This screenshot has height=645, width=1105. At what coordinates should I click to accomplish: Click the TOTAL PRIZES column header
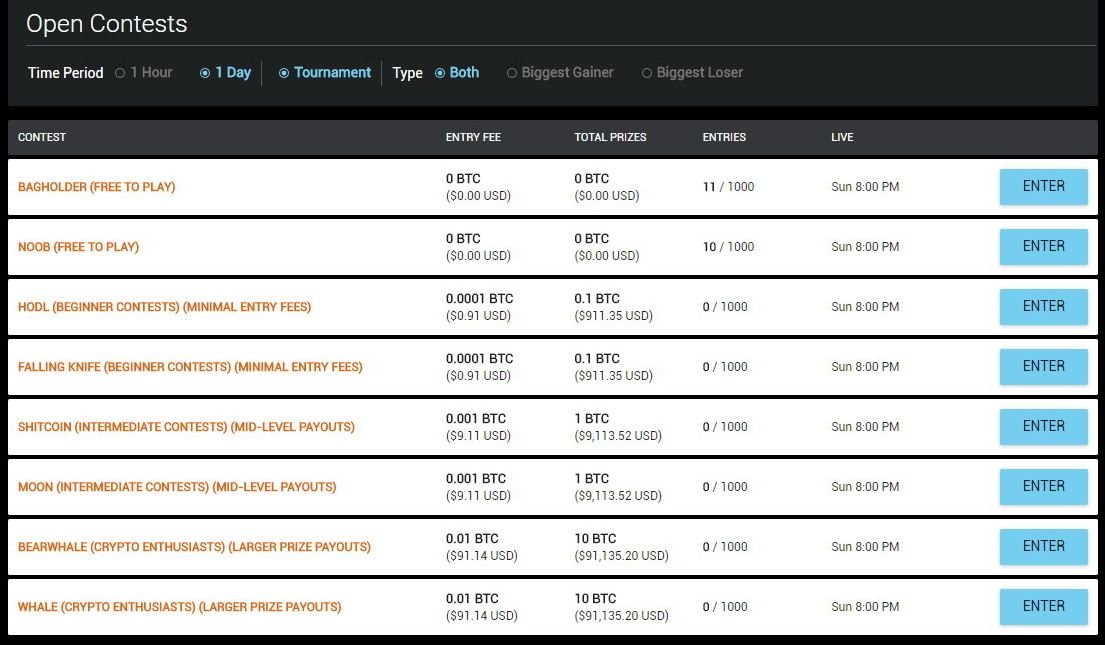tap(610, 137)
